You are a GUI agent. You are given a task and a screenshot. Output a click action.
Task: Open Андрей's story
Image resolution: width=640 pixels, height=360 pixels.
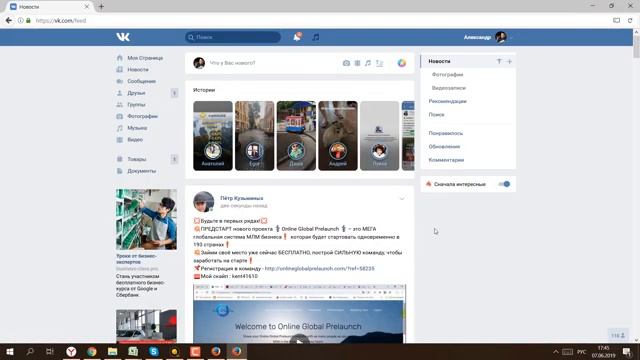338,136
